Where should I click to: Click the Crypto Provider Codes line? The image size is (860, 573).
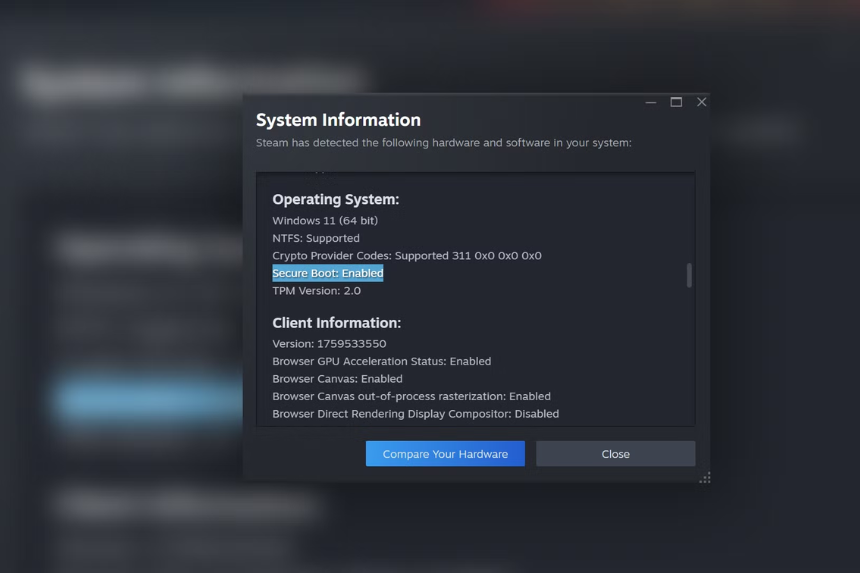(x=406, y=256)
